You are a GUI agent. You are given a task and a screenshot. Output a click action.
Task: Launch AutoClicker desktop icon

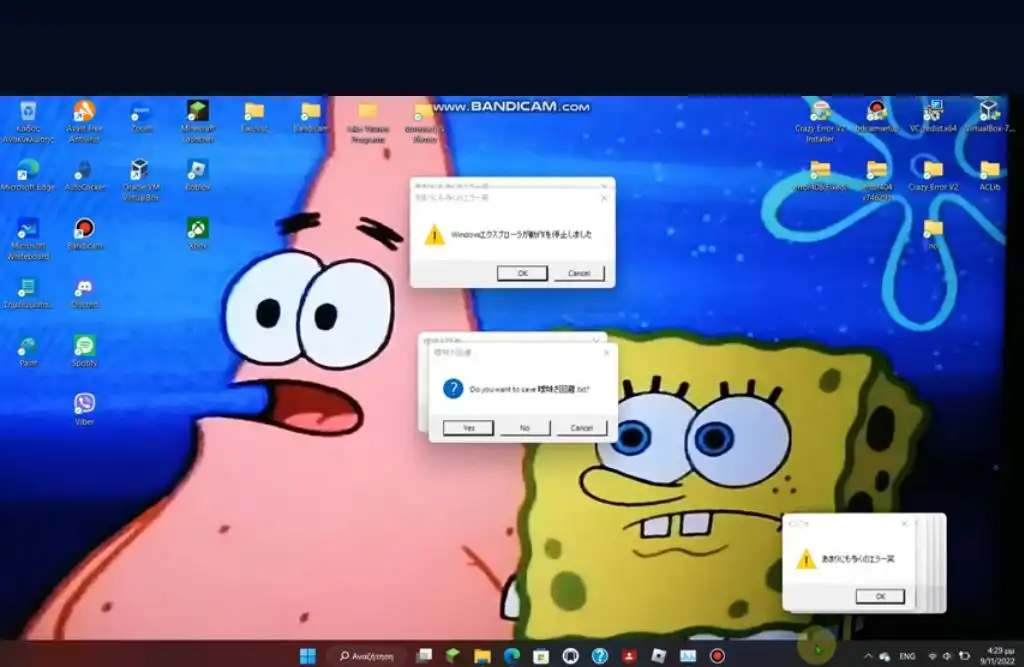pyautogui.click(x=84, y=175)
